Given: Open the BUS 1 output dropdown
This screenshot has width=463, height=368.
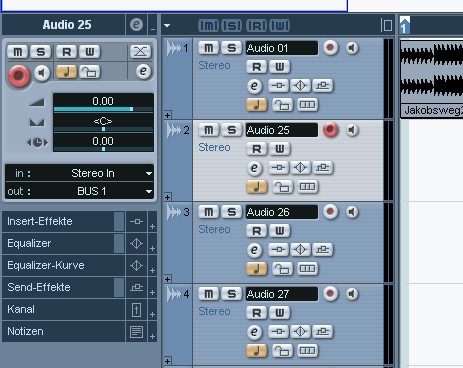Looking at the screenshot, I should click(80, 191).
